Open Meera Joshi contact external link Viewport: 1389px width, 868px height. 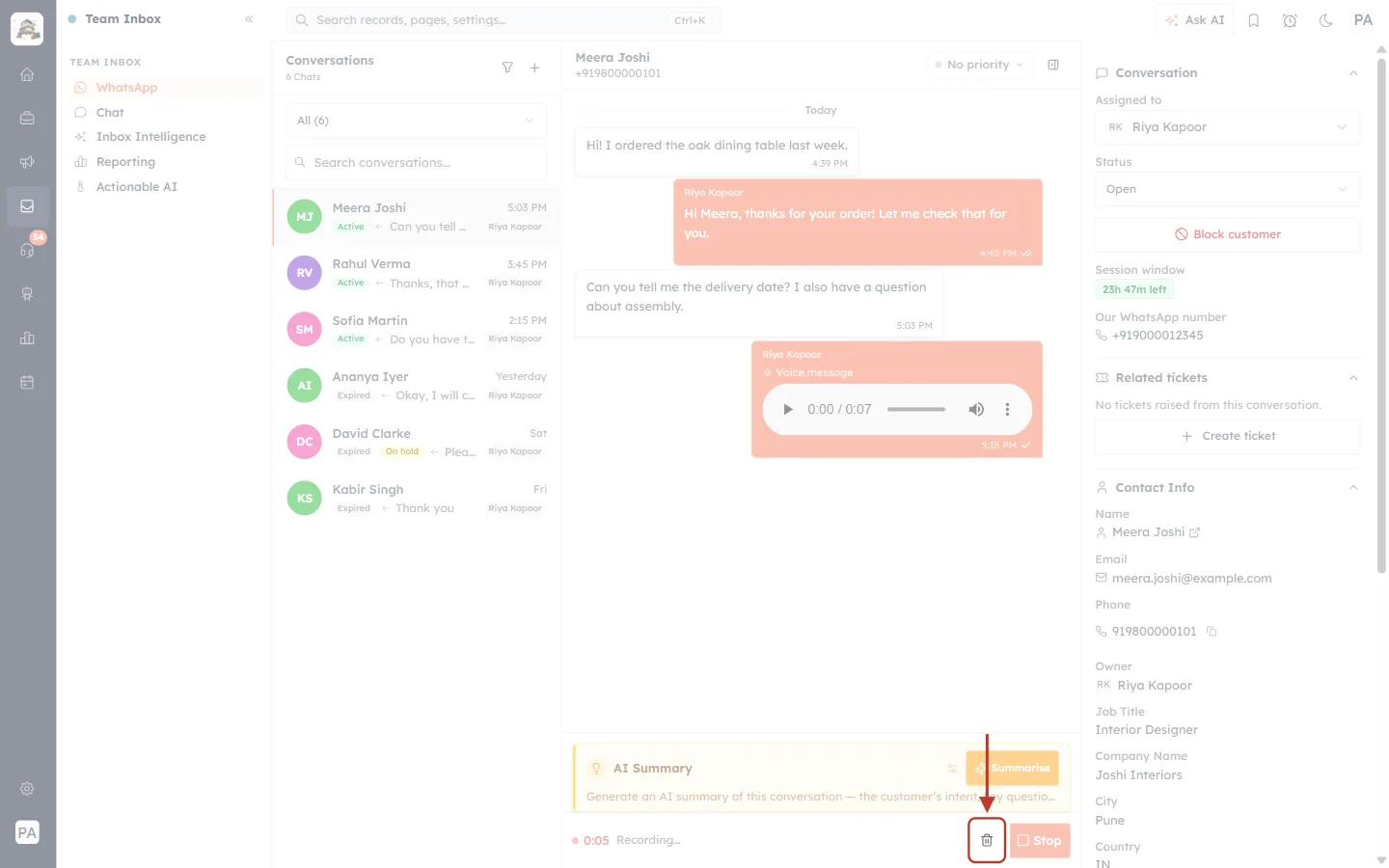point(1195,532)
